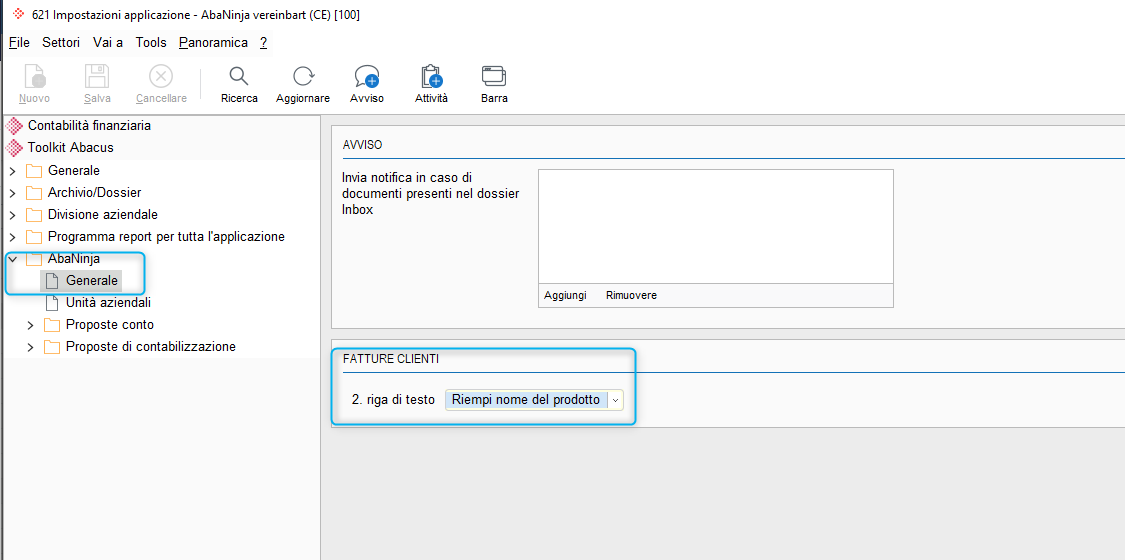Click the Barra window icon
Screen dimensions: 1125x560
494,75
